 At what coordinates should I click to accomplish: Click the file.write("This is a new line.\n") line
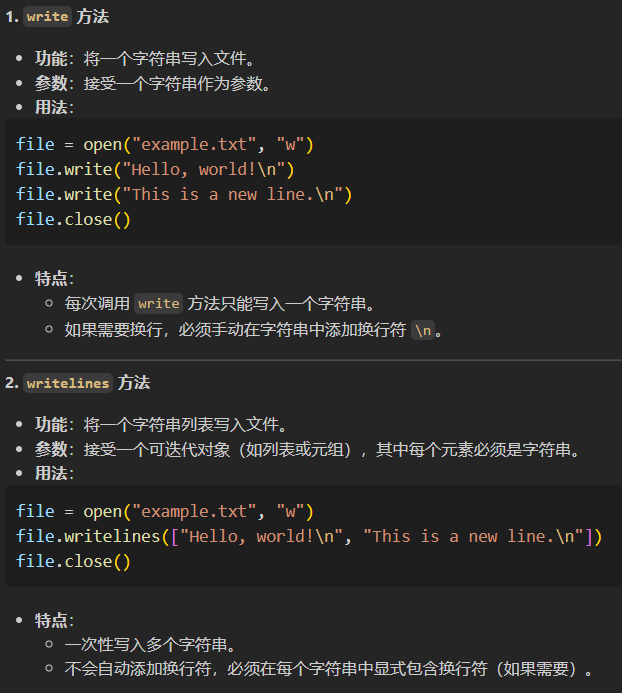click(184, 194)
